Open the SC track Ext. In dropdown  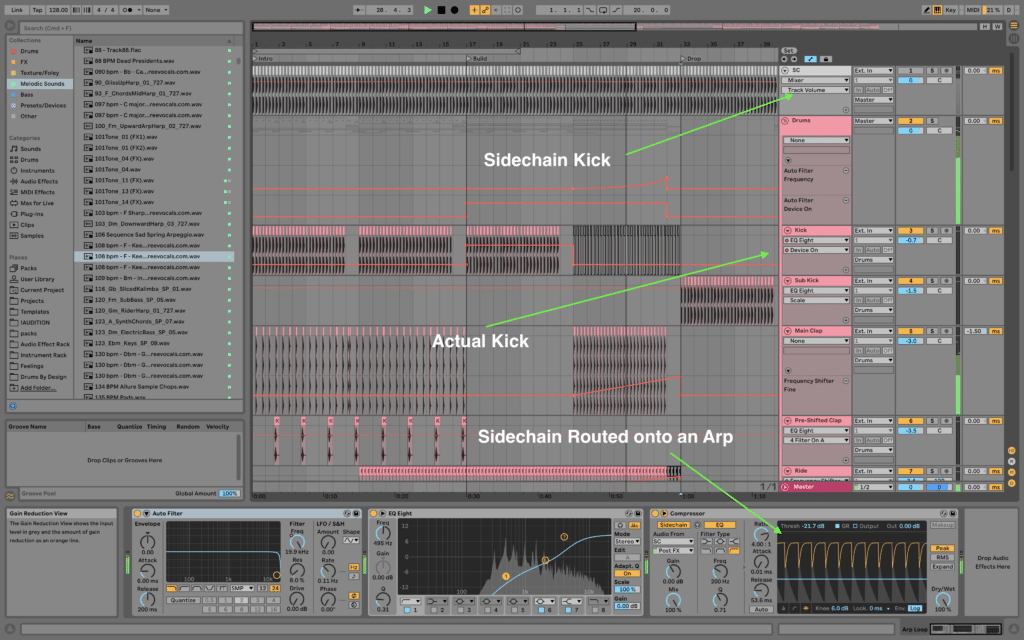(873, 71)
